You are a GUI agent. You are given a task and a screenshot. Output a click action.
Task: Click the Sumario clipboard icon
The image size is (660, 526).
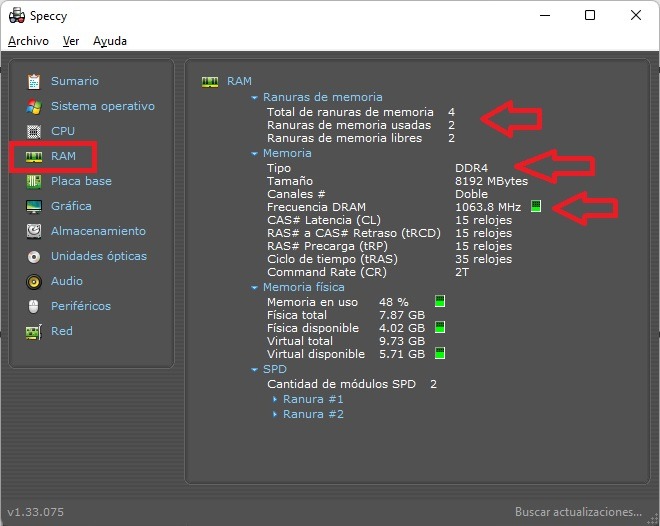coord(34,82)
